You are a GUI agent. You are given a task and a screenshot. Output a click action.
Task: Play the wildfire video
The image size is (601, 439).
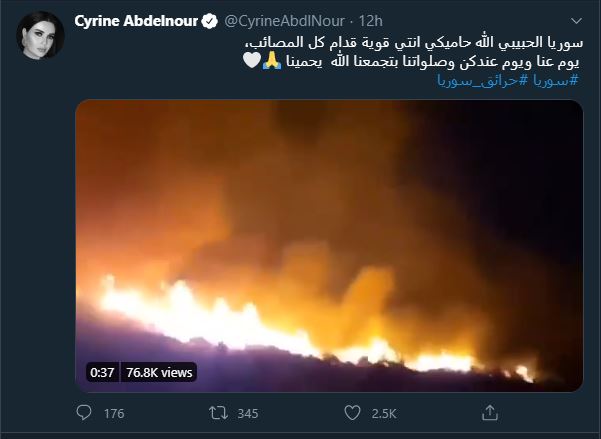click(x=329, y=246)
